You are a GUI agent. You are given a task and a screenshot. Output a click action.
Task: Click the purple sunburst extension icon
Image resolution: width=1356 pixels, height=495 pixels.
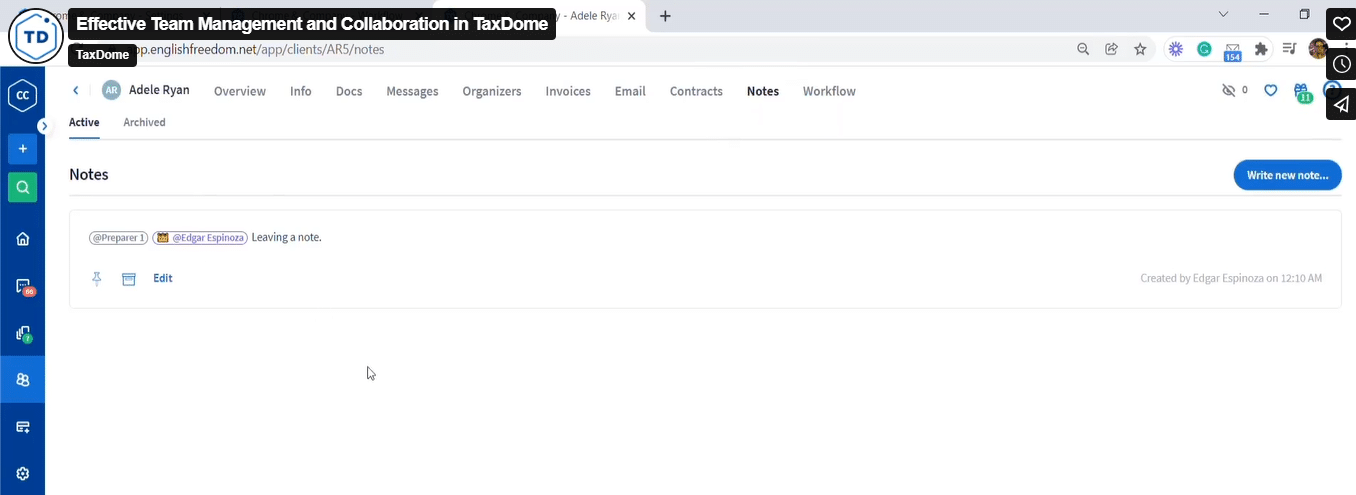tap(1176, 49)
